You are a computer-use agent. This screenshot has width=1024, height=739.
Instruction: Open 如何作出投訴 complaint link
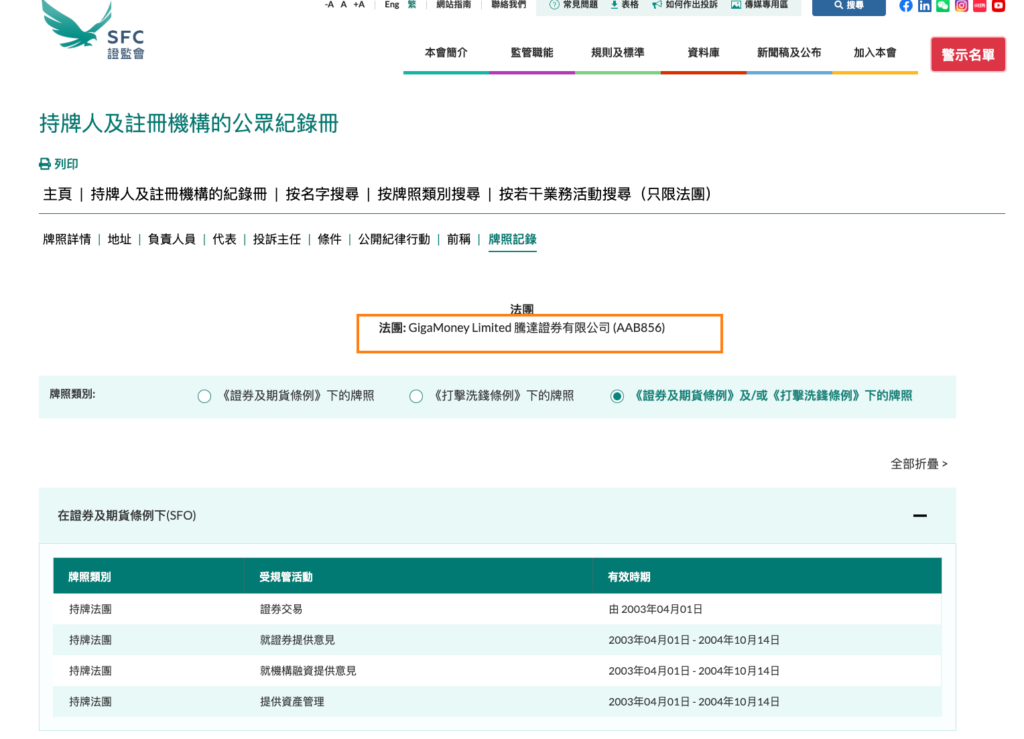tap(684, 5)
